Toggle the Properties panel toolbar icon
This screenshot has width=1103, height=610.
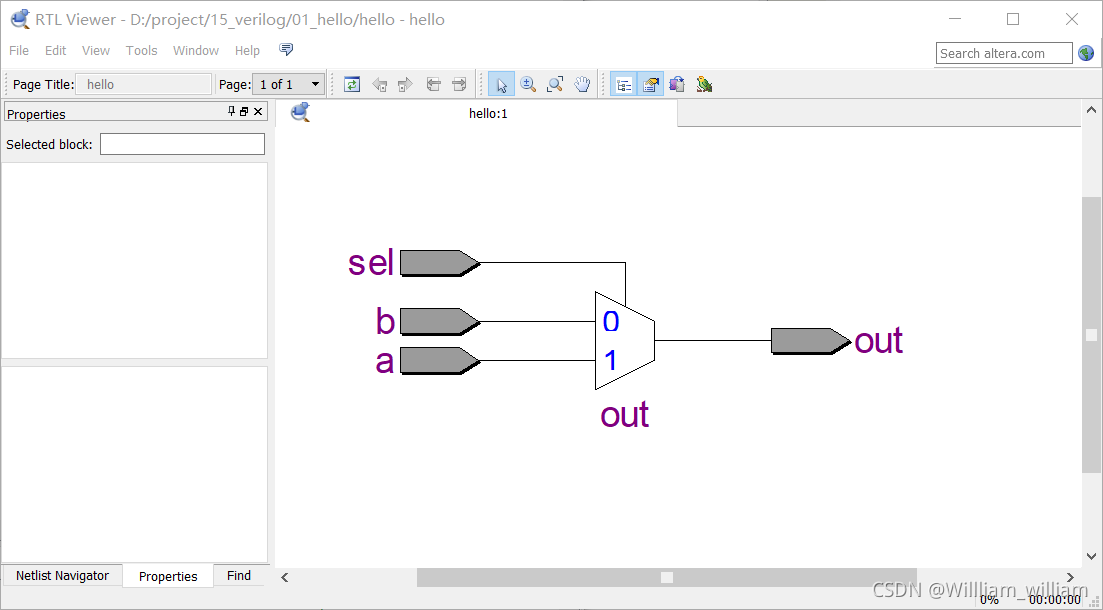point(650,84)
